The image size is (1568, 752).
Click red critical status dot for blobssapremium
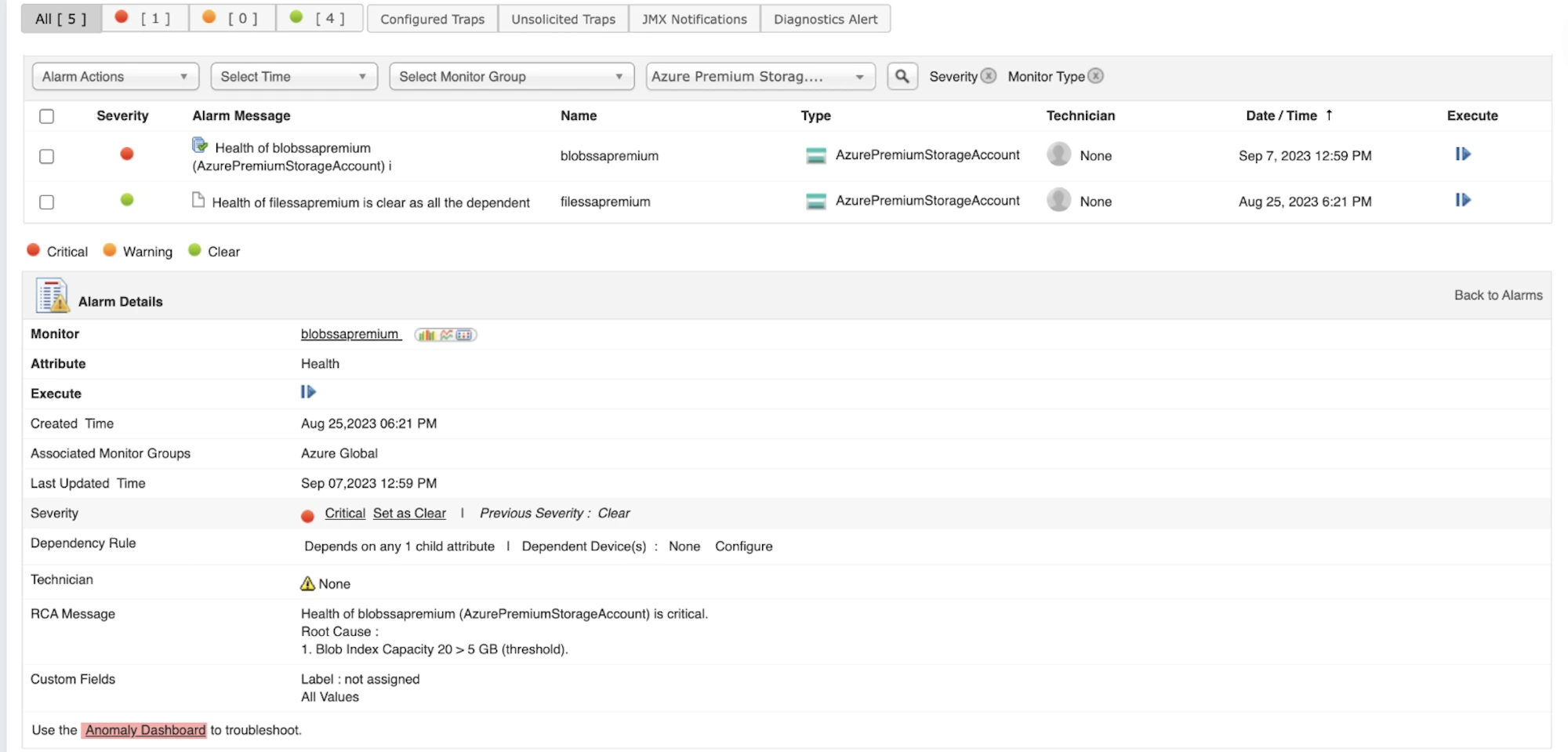127,154
